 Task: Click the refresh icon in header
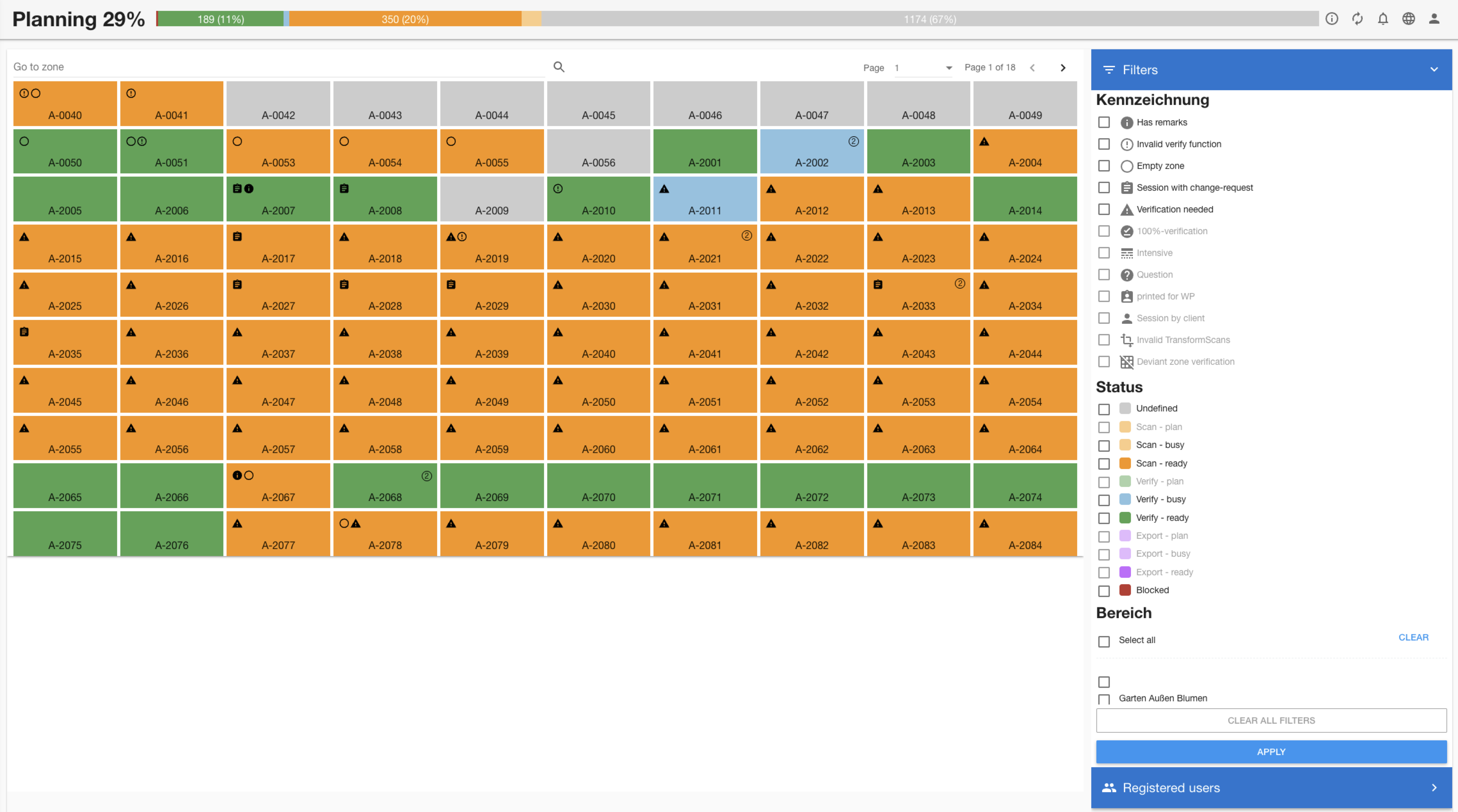[1357, 19]
